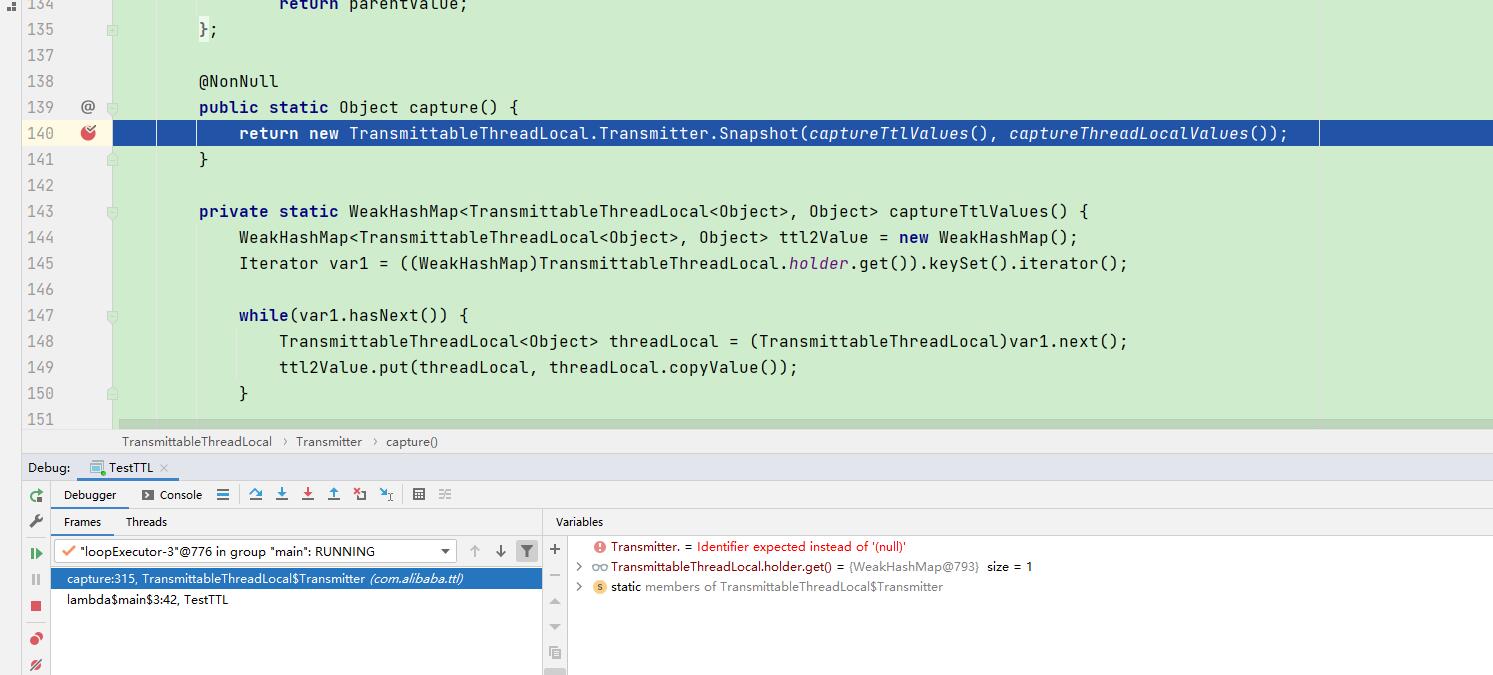Screen dimensions: 1493x675
Task: Click the Step Out icon
Action: pos(334,494)
